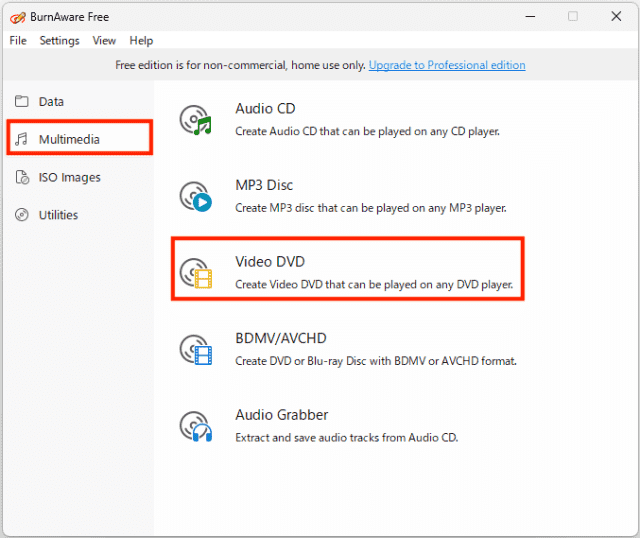The height and width of the screenshot is (538, 640).
Task: Open the BDMV/AVCHD title
Action: [x=281, y=338]
